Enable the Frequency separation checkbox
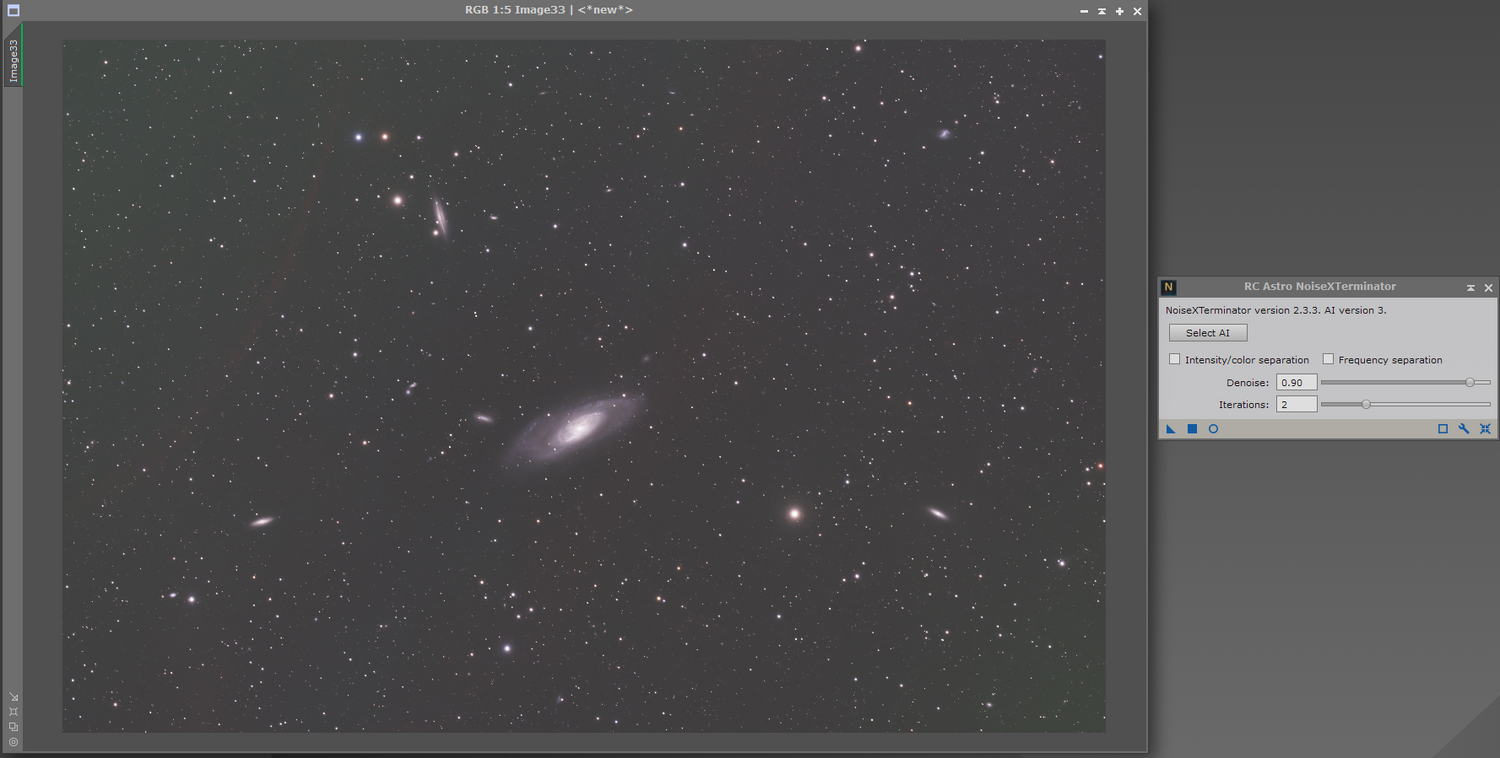 pyautogui.click(x=1328, y=359)
